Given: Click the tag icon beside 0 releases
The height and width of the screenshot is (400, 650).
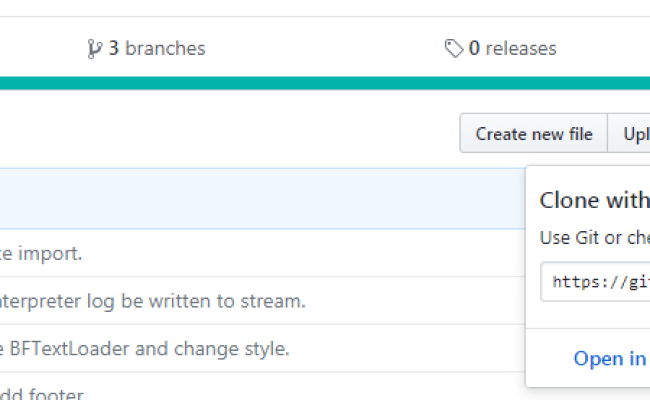Looking at the screenshot, I should click(x=454, y=48).
